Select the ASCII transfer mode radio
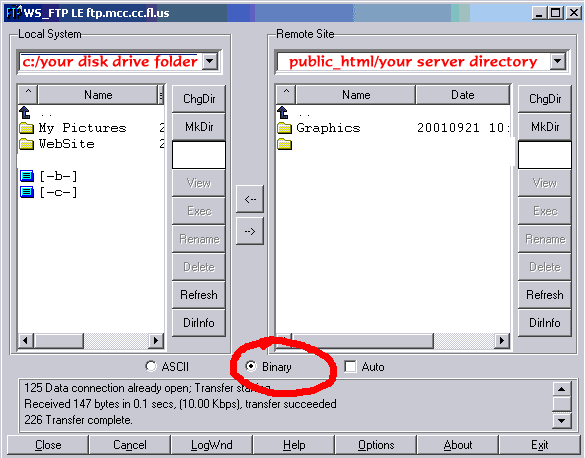 (151, 367)
